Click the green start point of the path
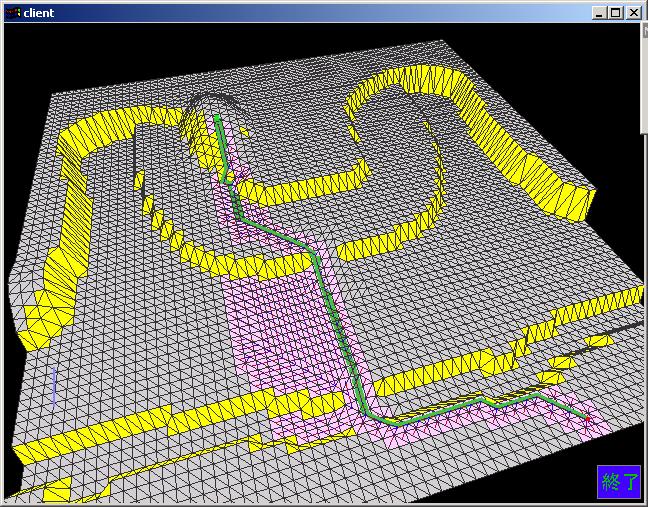Screen dimensions: 648x507 (x=217, y=118)
